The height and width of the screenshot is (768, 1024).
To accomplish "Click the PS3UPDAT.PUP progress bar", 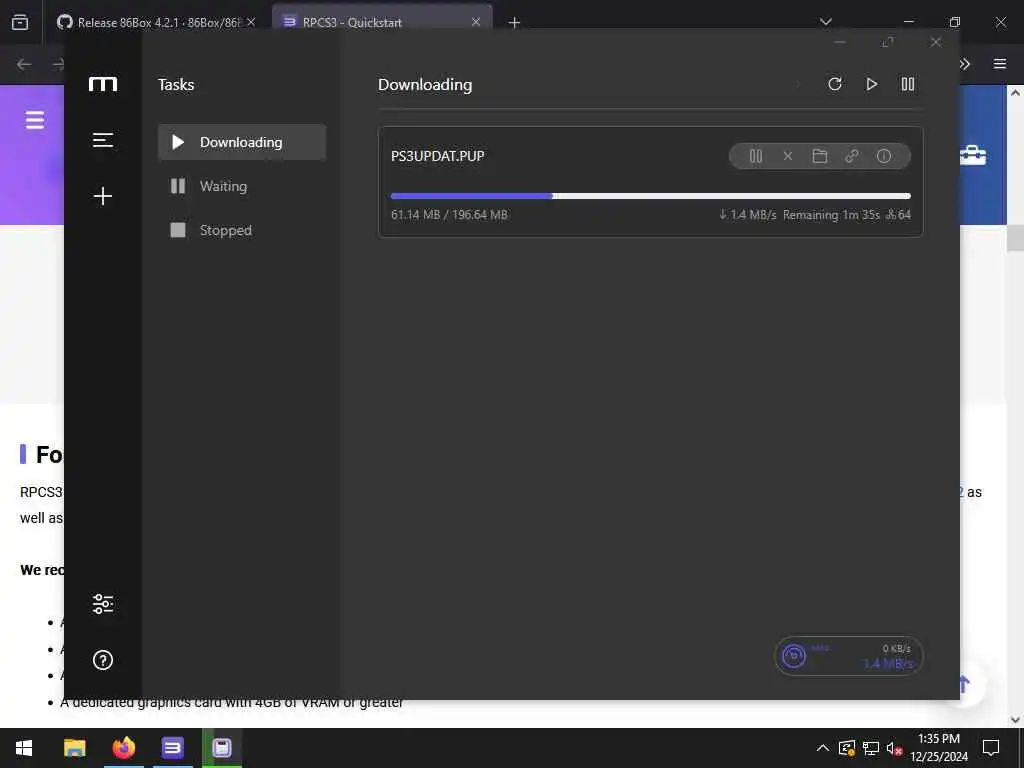I will (650, 196).
